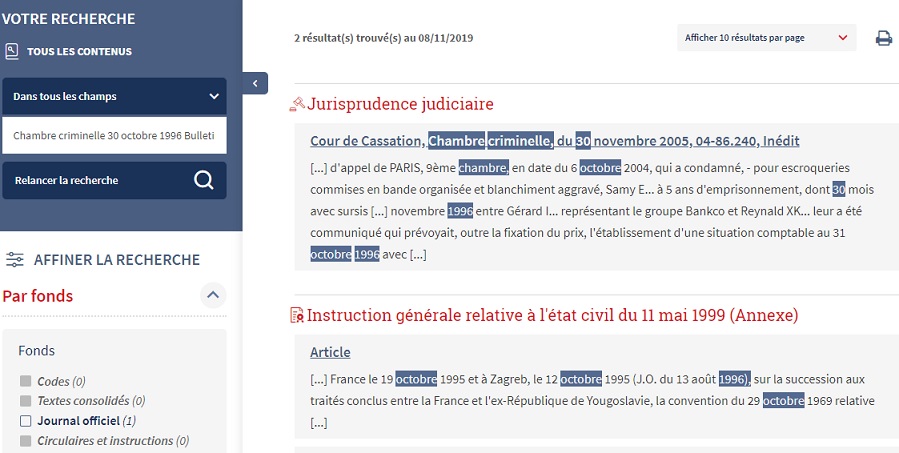Open the Afficher 10 résultats par page dropdown

767,38
